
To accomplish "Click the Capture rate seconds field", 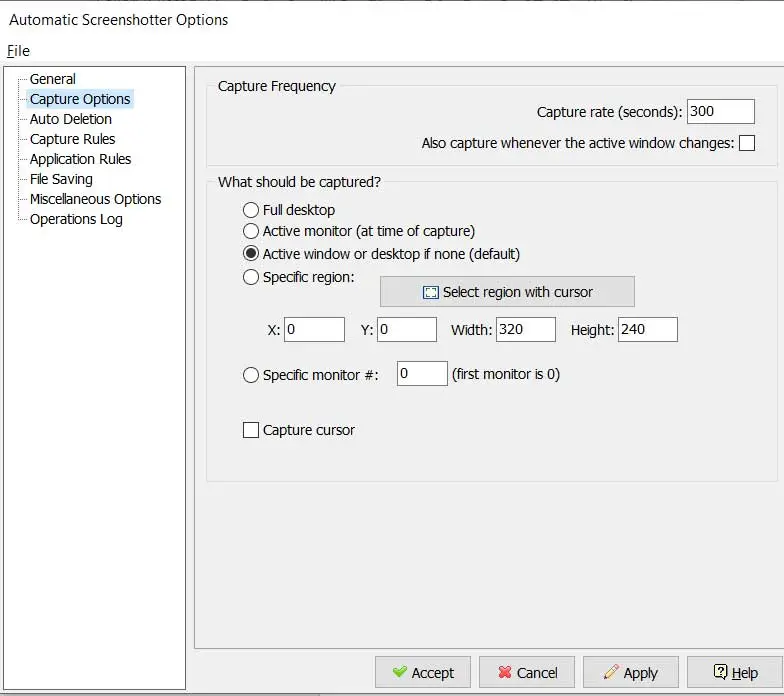I will pyautogui.click(x=720, y=111).
